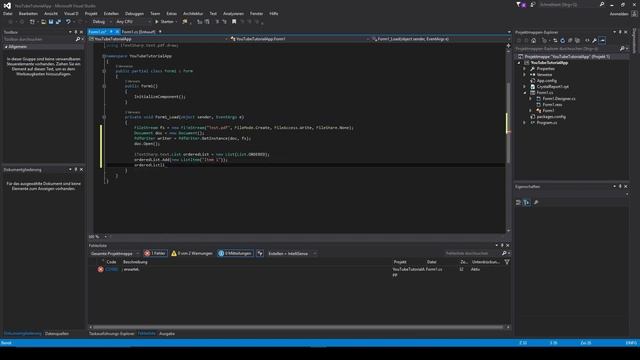
Task: Click the Beschreibung column header
Action: (136, 262)
